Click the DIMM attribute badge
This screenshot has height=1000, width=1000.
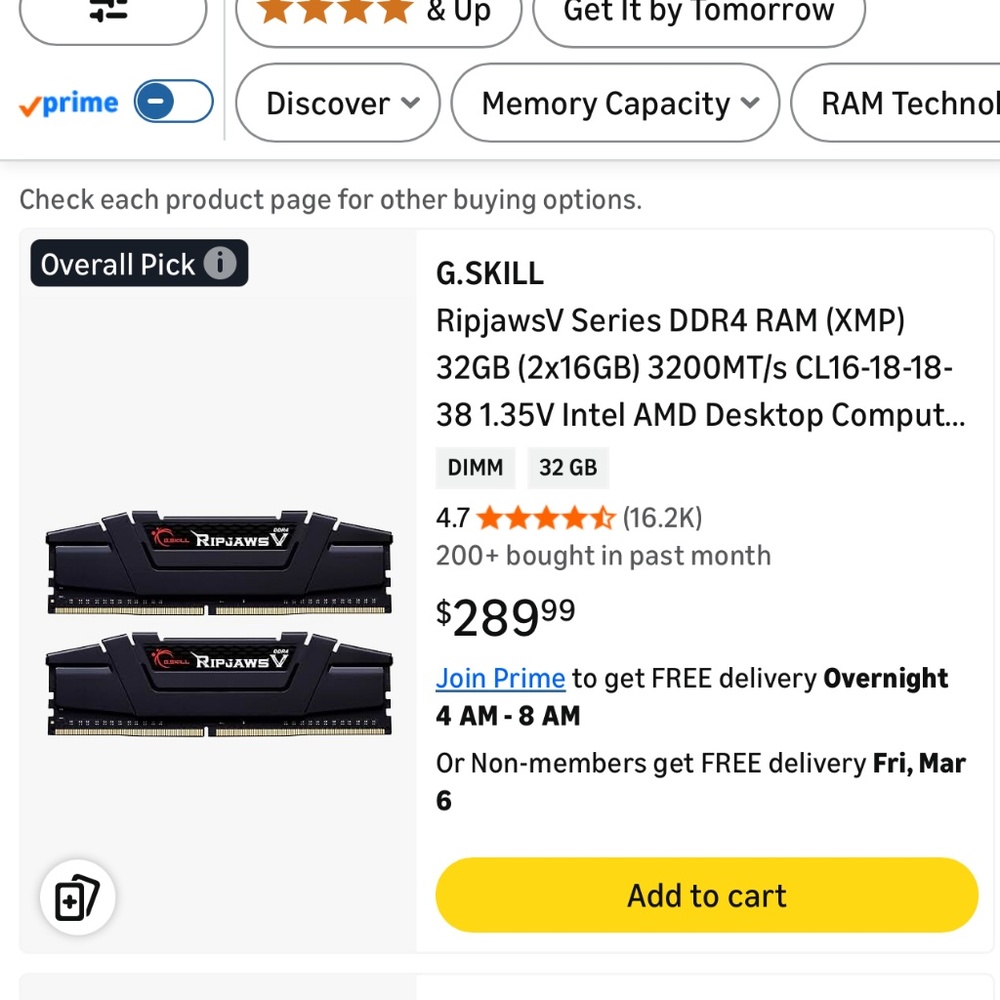click(x=475, y=467)
